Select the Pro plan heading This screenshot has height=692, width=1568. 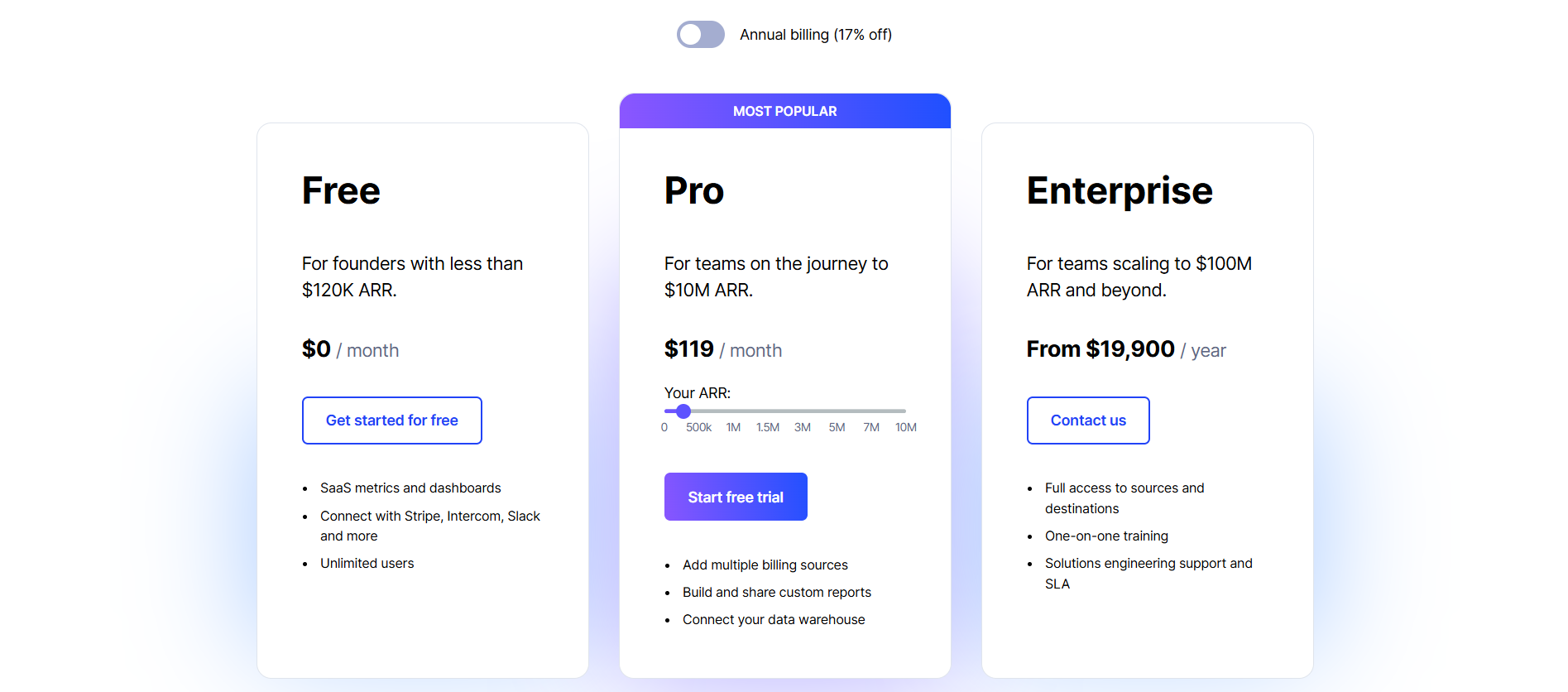(693, 190)
